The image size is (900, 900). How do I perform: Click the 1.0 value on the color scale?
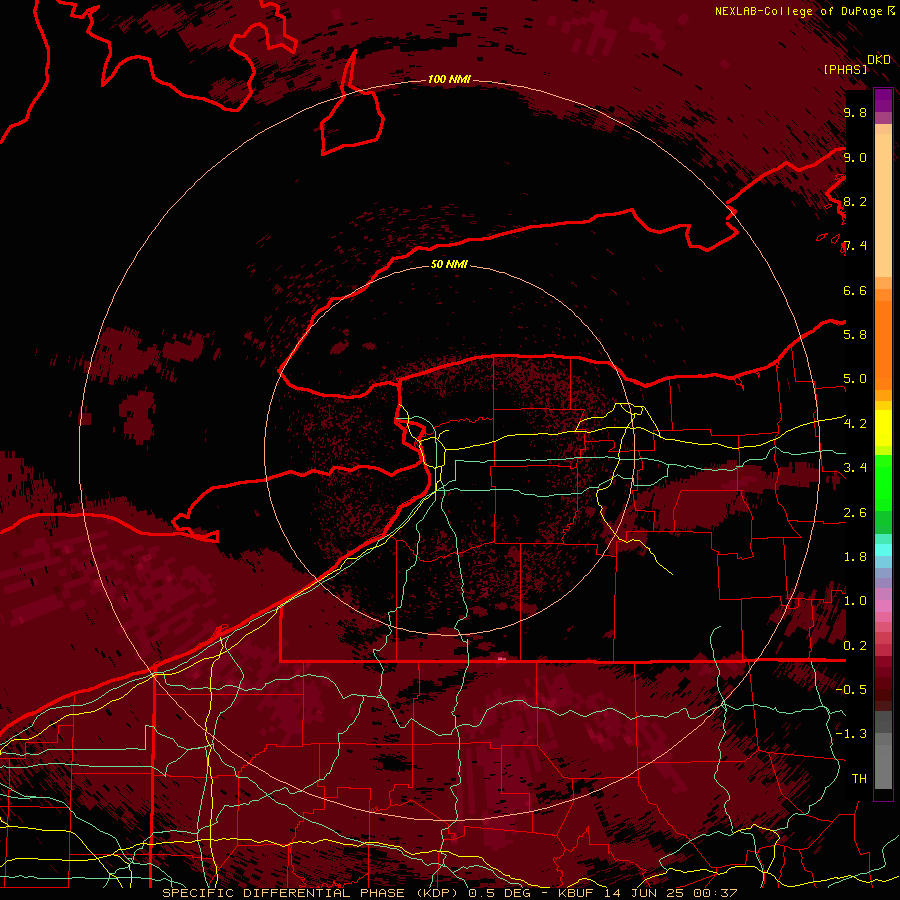point(855,601)
